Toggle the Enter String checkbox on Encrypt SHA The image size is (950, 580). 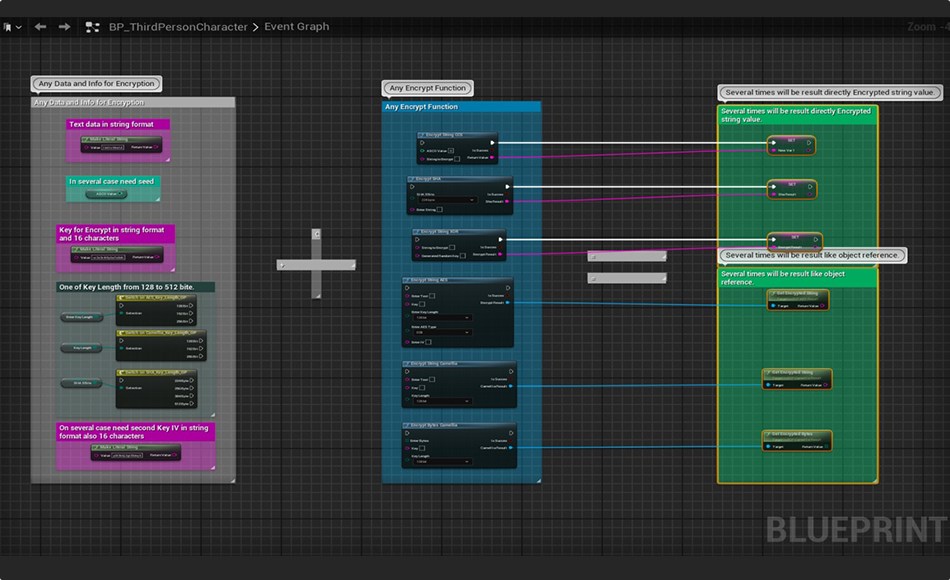click(442, 210)
